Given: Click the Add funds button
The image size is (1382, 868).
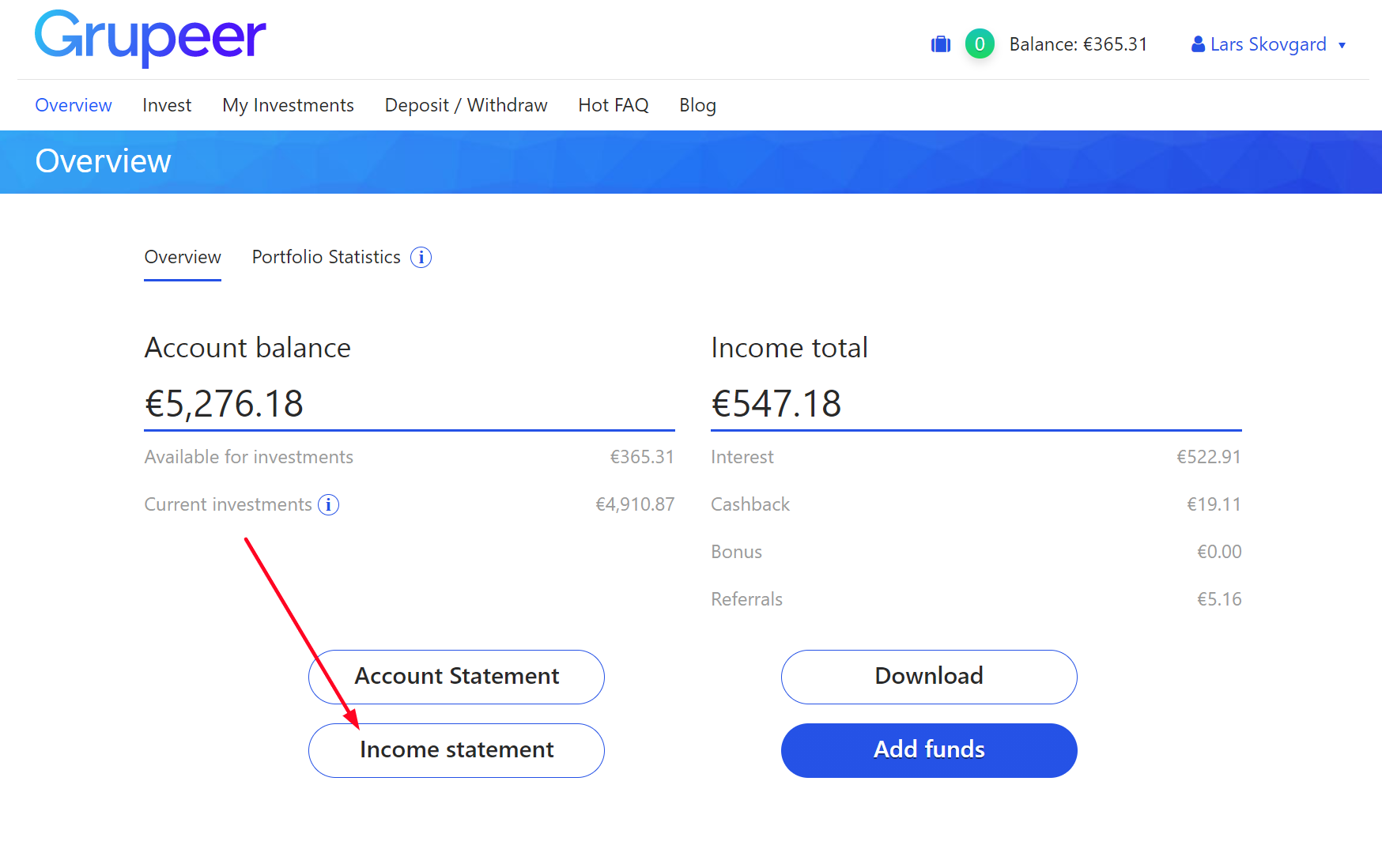Looking at the screenshot, I should pyautogui.click(x=929, y=750).
